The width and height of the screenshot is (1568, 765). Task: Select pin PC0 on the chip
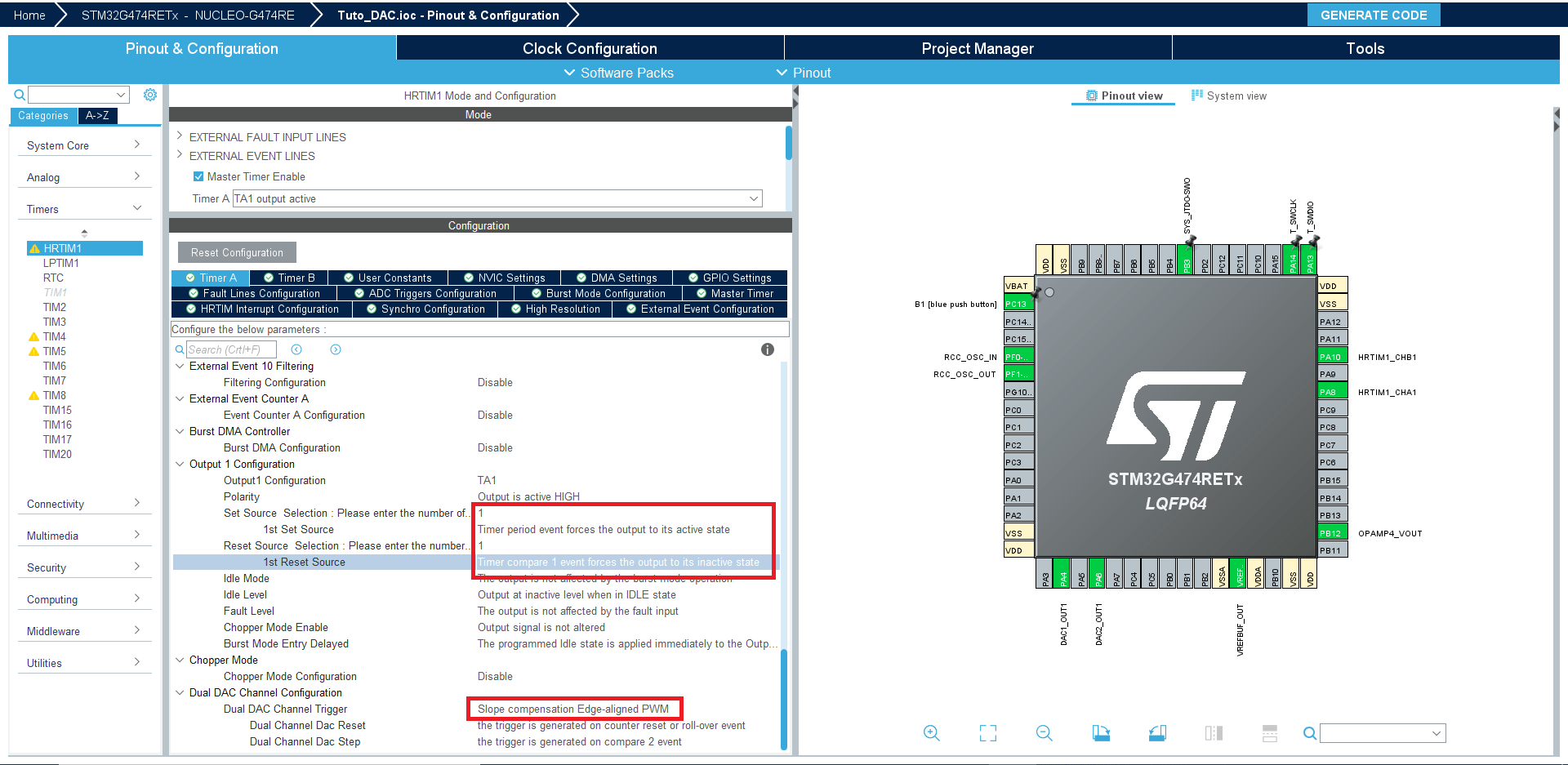tap(1019, 410)
